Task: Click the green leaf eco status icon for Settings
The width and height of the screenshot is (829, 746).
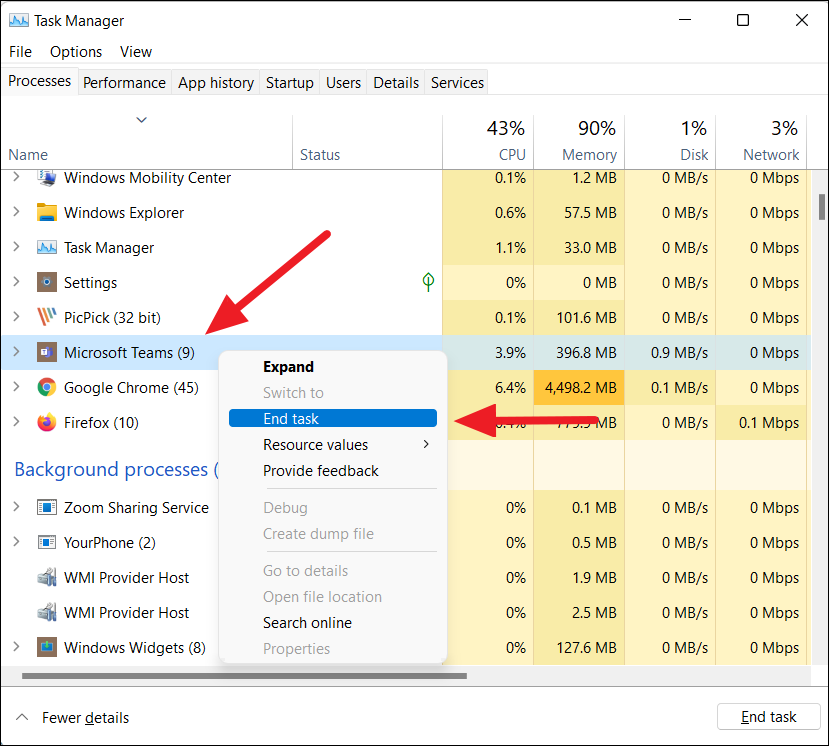Action: [428, 282]
